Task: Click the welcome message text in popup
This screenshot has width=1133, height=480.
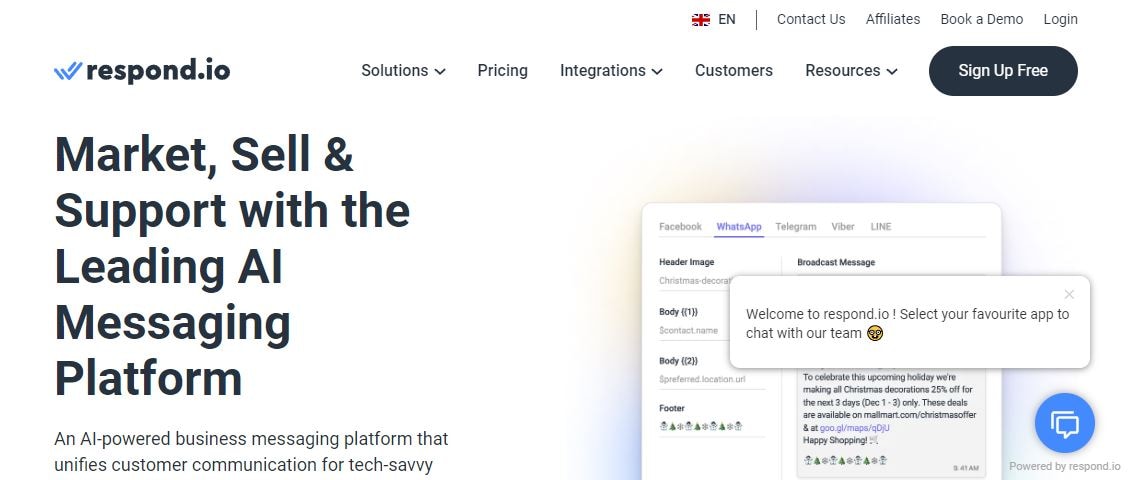Action: click(x=907, y=324)
